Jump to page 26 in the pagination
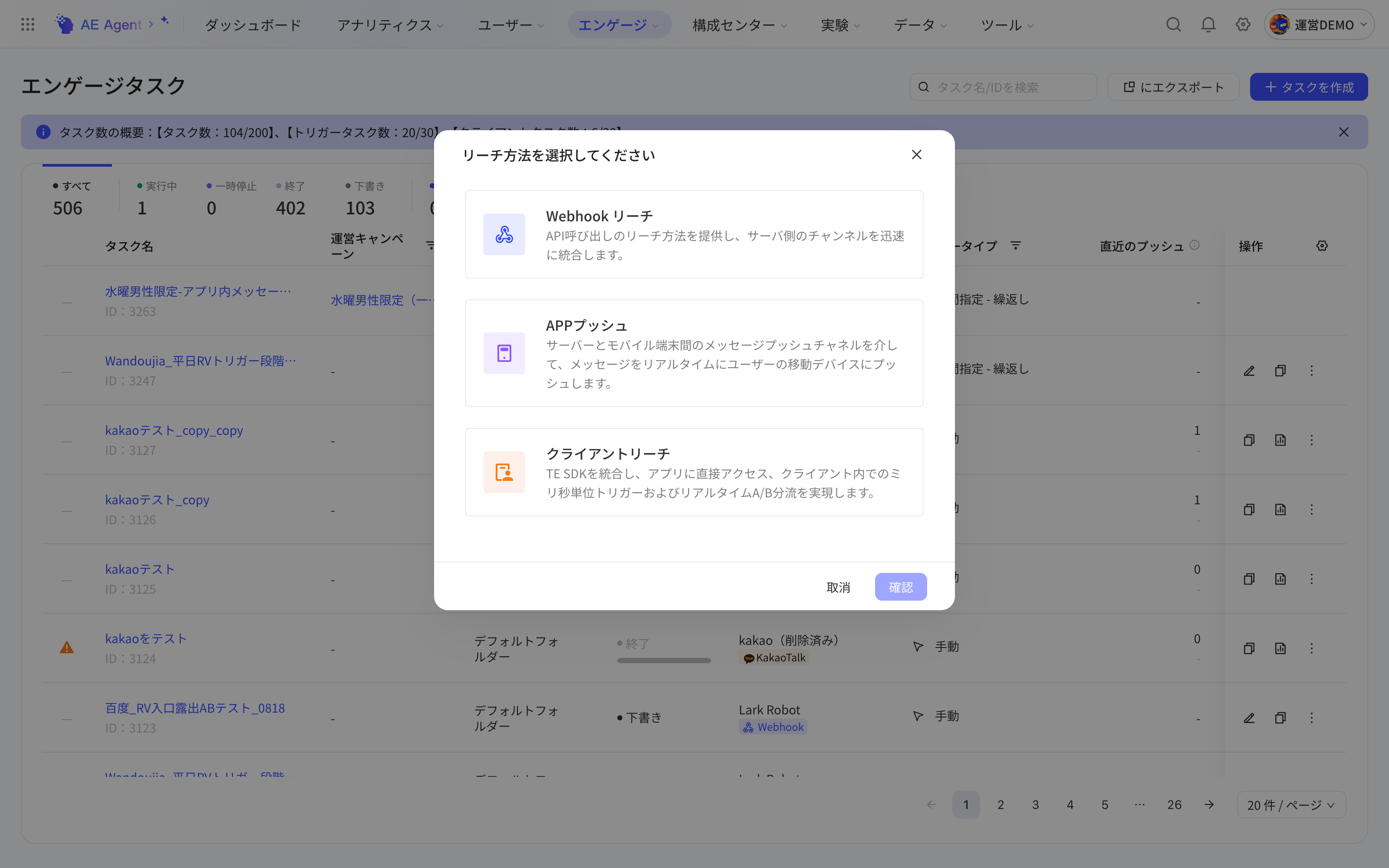 pos(1174,805)
